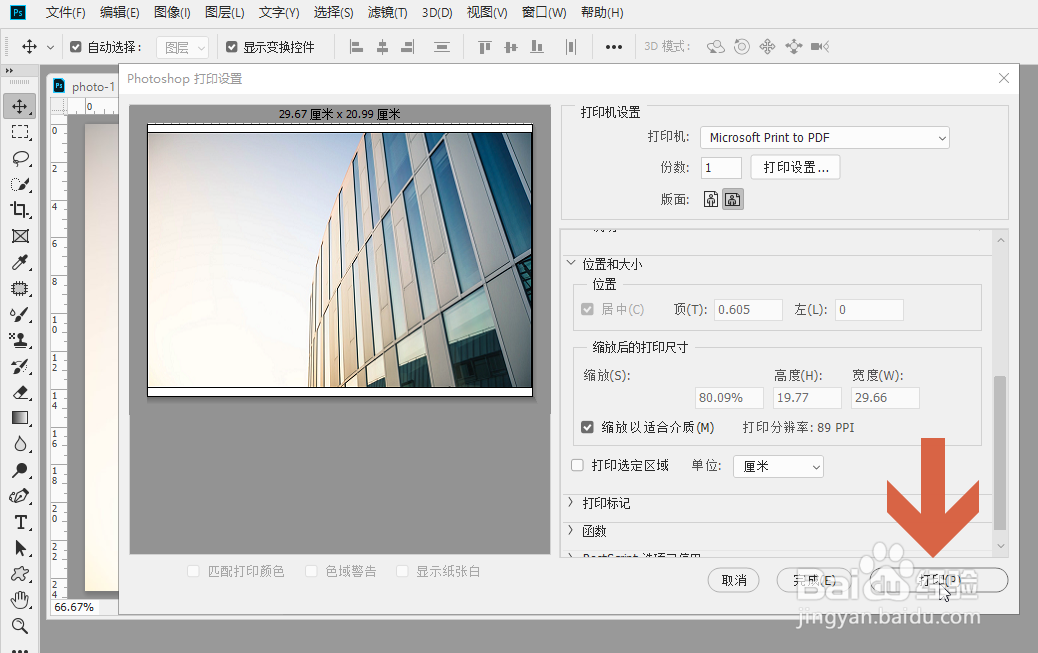Select the History Brush tool

coord(20,366)
